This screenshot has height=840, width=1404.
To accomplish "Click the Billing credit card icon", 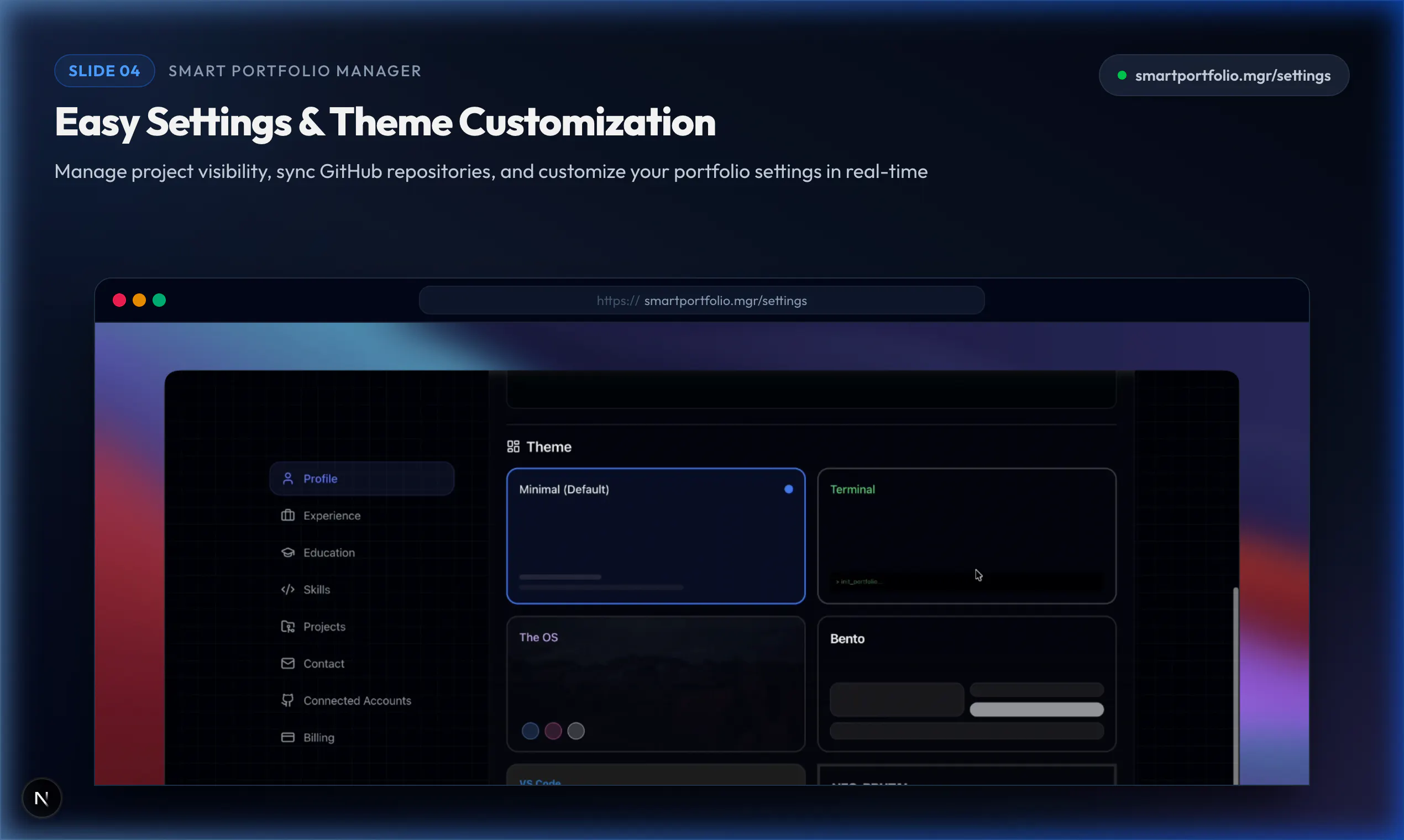I will [x=287, y=738].
